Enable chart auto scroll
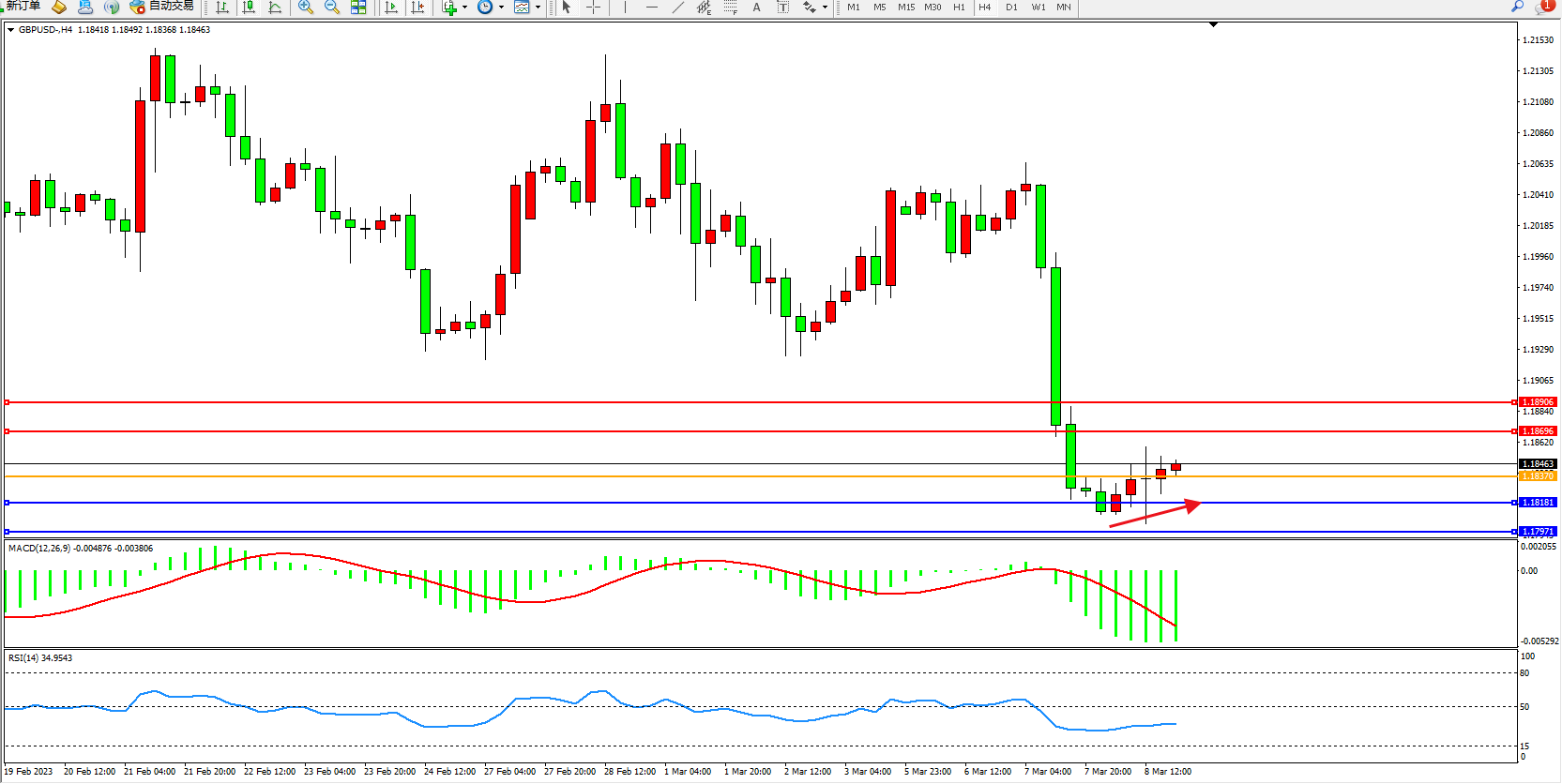Image resolution: width=1562 pixels, height=784 pixels. point(391,8)
